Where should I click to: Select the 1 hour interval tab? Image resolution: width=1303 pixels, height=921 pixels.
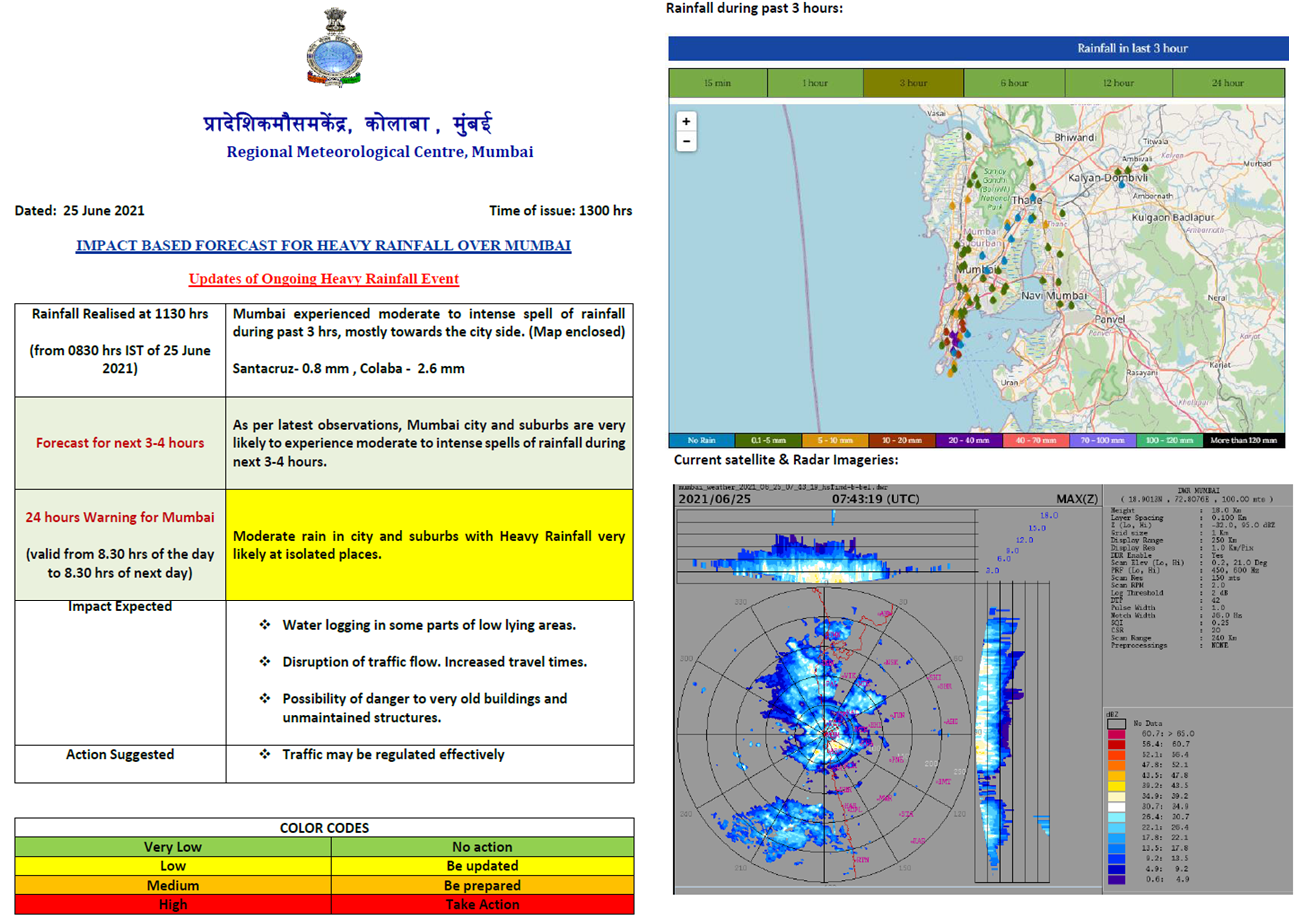[817, 83]
